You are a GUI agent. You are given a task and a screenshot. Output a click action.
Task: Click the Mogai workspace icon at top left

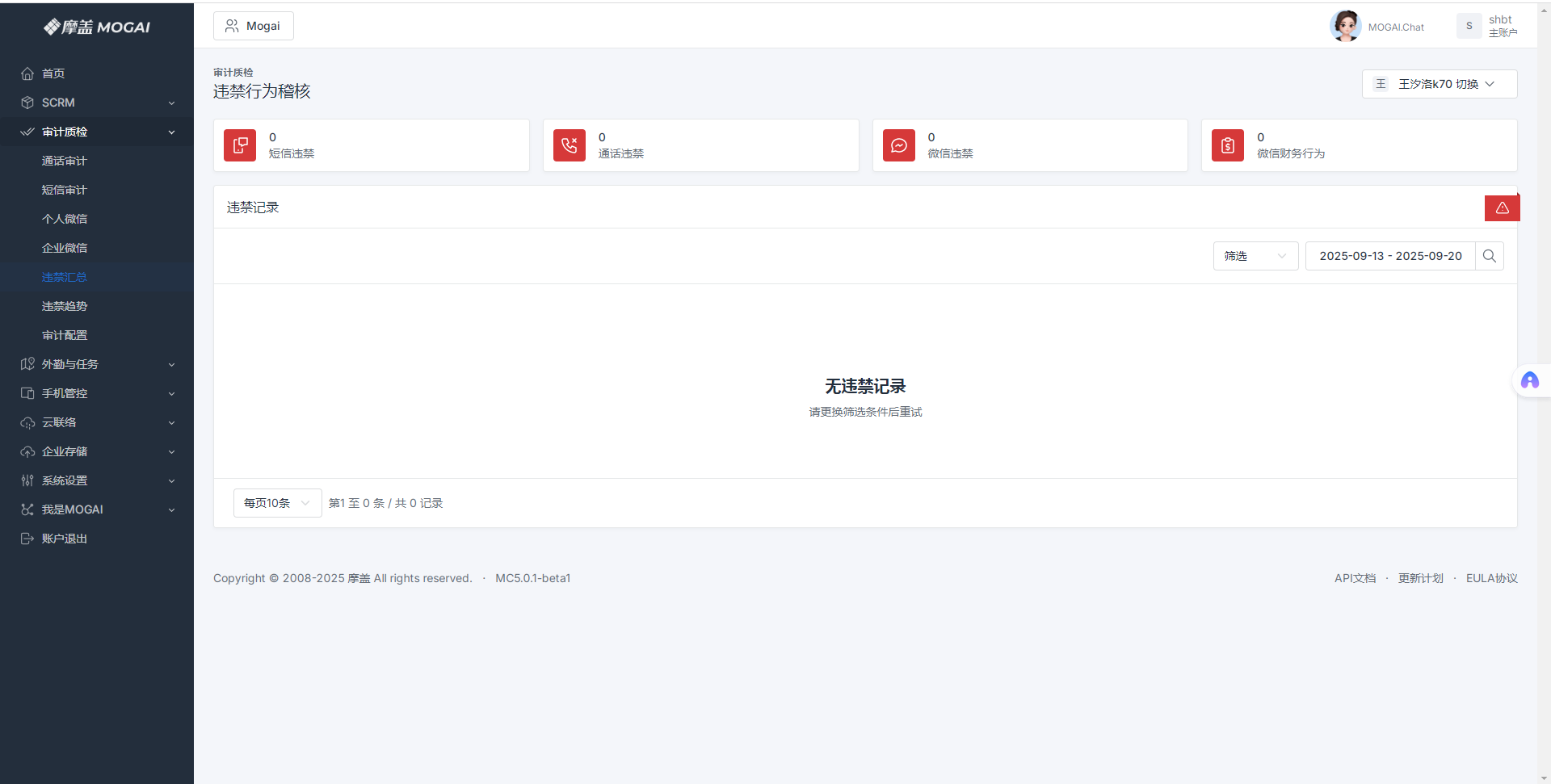pos(233,26)
